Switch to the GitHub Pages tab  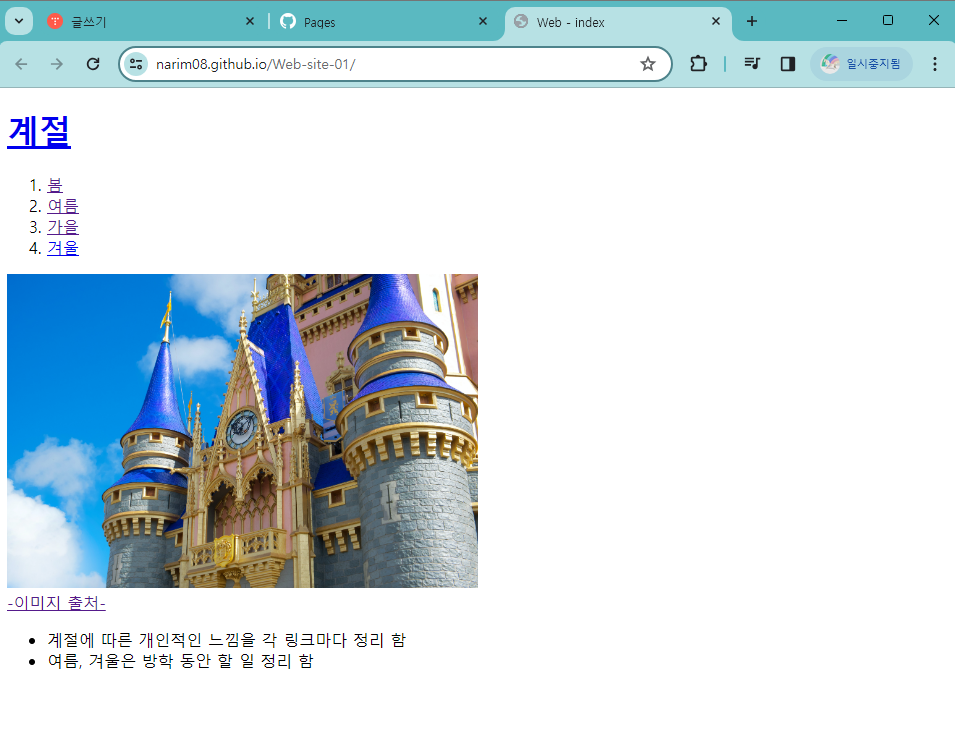384,22
